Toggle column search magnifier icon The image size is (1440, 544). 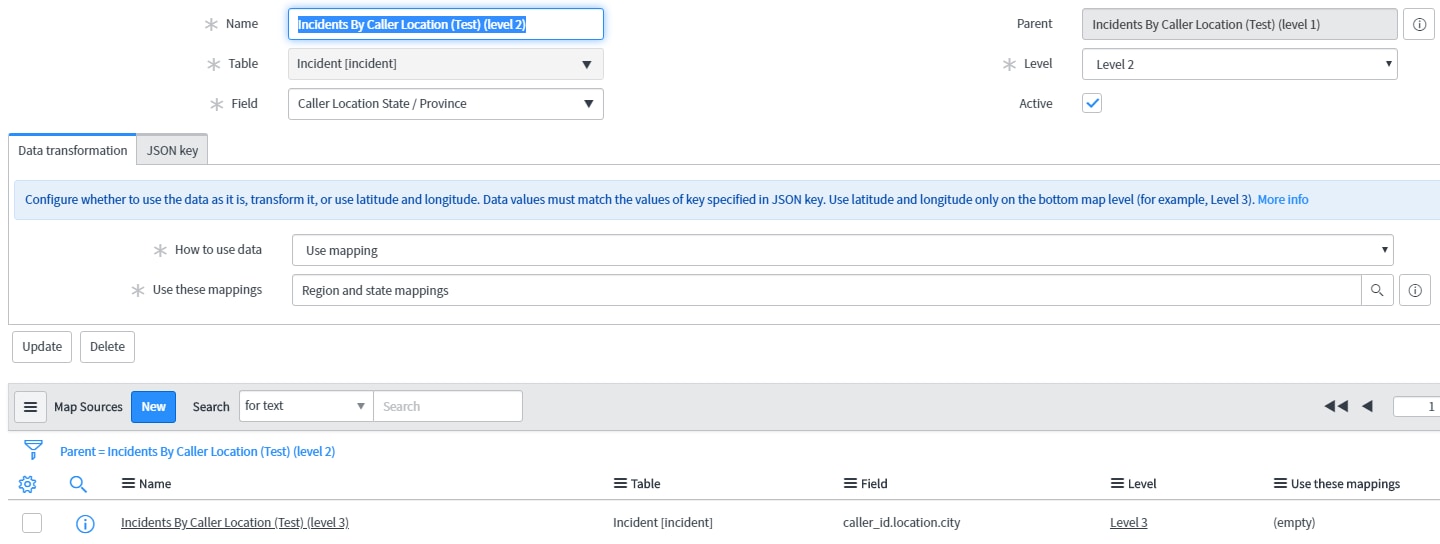[x=78, y=484]
